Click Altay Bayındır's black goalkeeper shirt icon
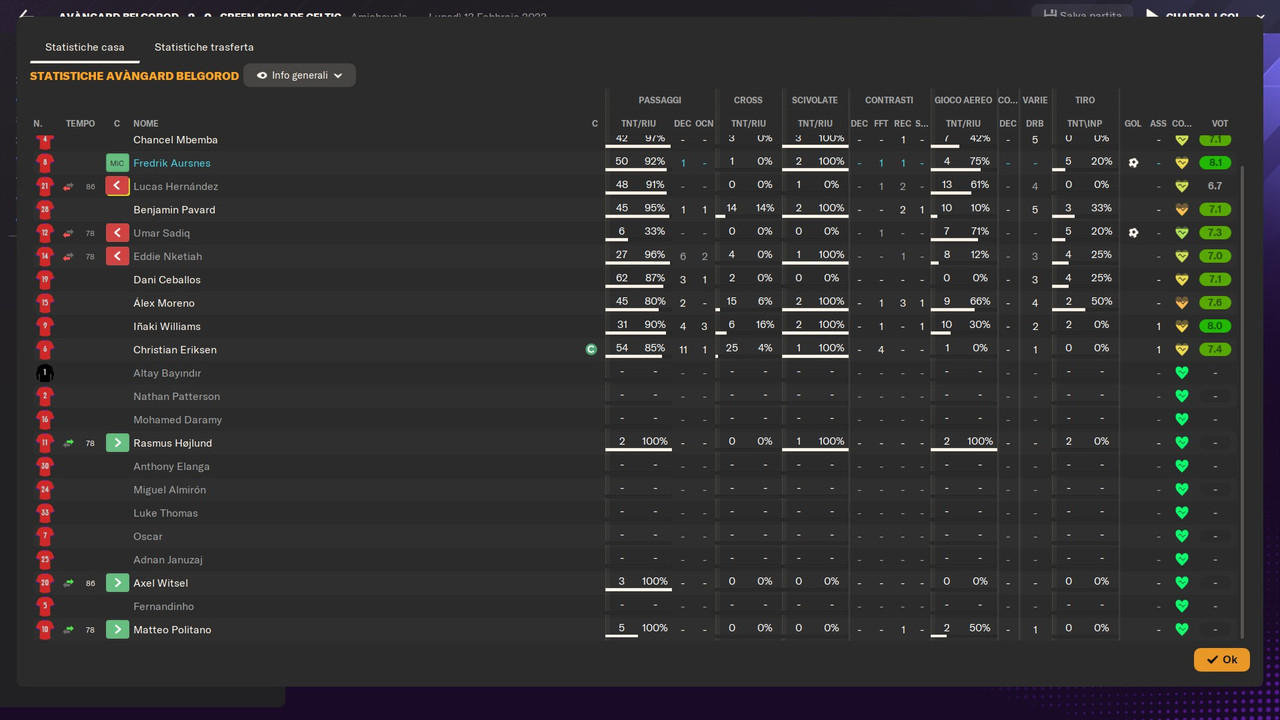The image size is (1280, 720). 44,373
